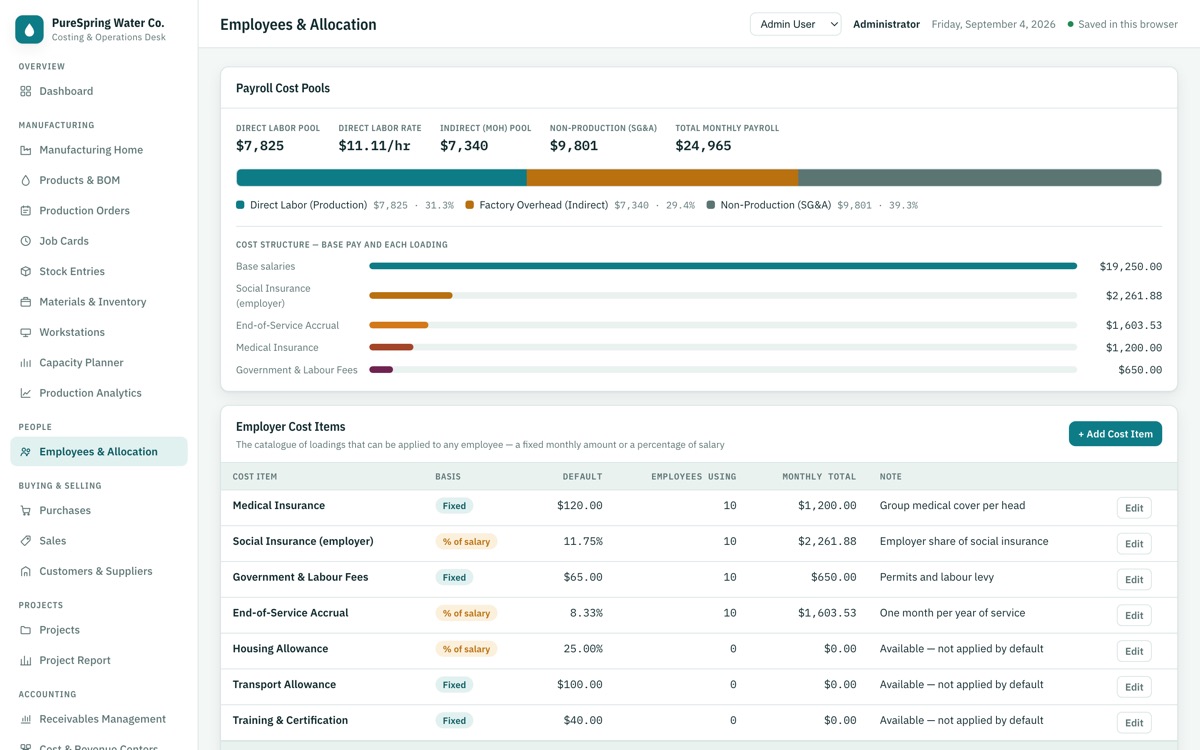This screenshot has width=1200, height=750.
Task: Edit the Social Insurance (employer) row
Action: [x=1134, y=544]
